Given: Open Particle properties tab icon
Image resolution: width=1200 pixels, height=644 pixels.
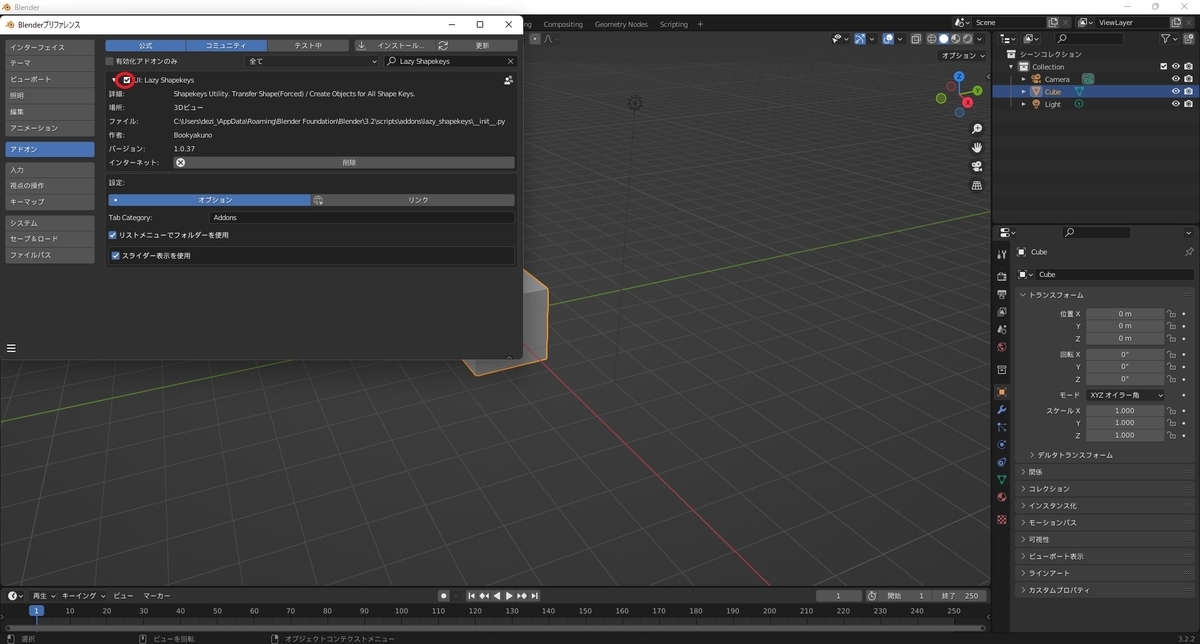Looking at the screenshot, I should click(x=1001, y=427).
